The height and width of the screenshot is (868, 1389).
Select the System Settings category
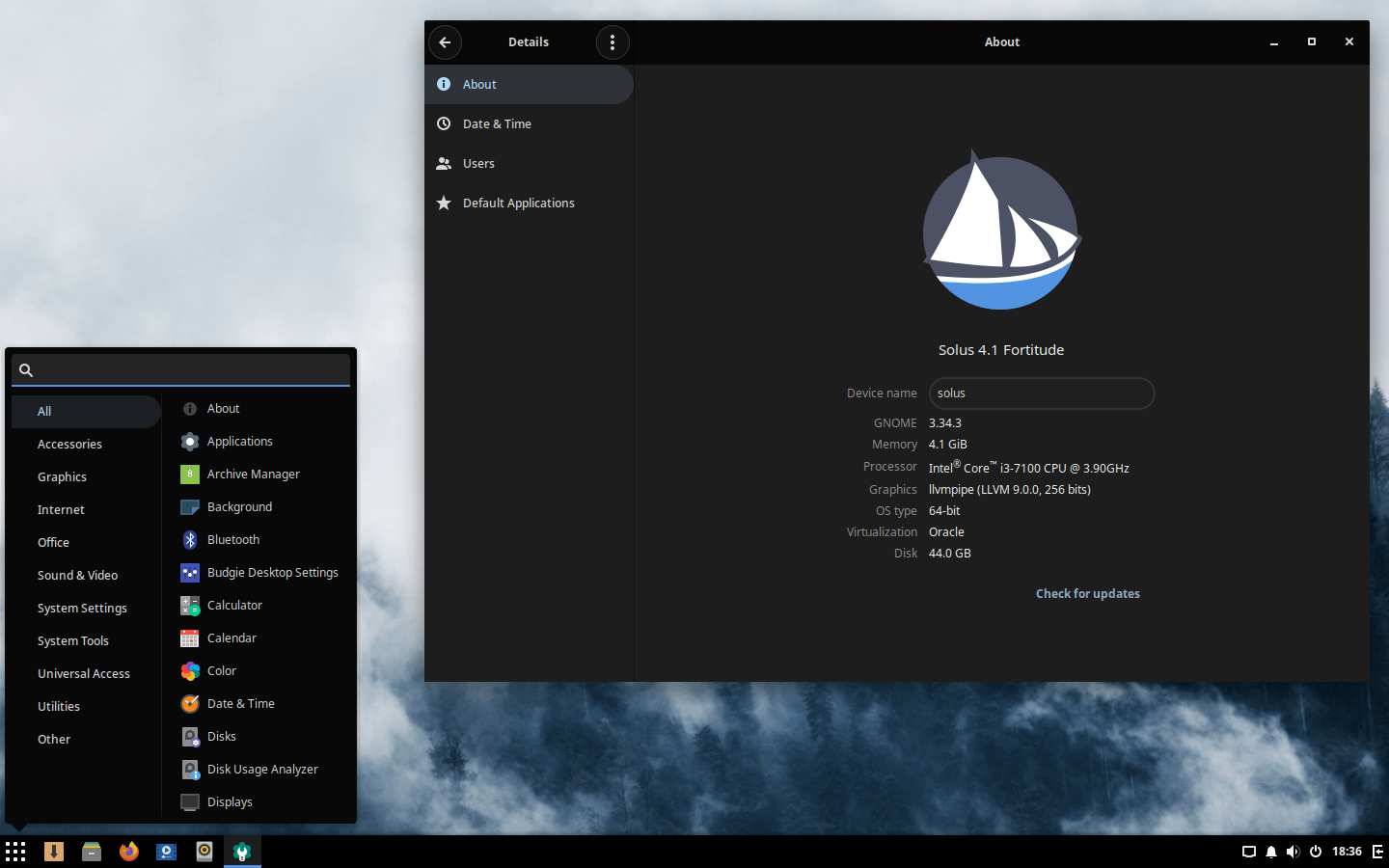tap(86, 609)
